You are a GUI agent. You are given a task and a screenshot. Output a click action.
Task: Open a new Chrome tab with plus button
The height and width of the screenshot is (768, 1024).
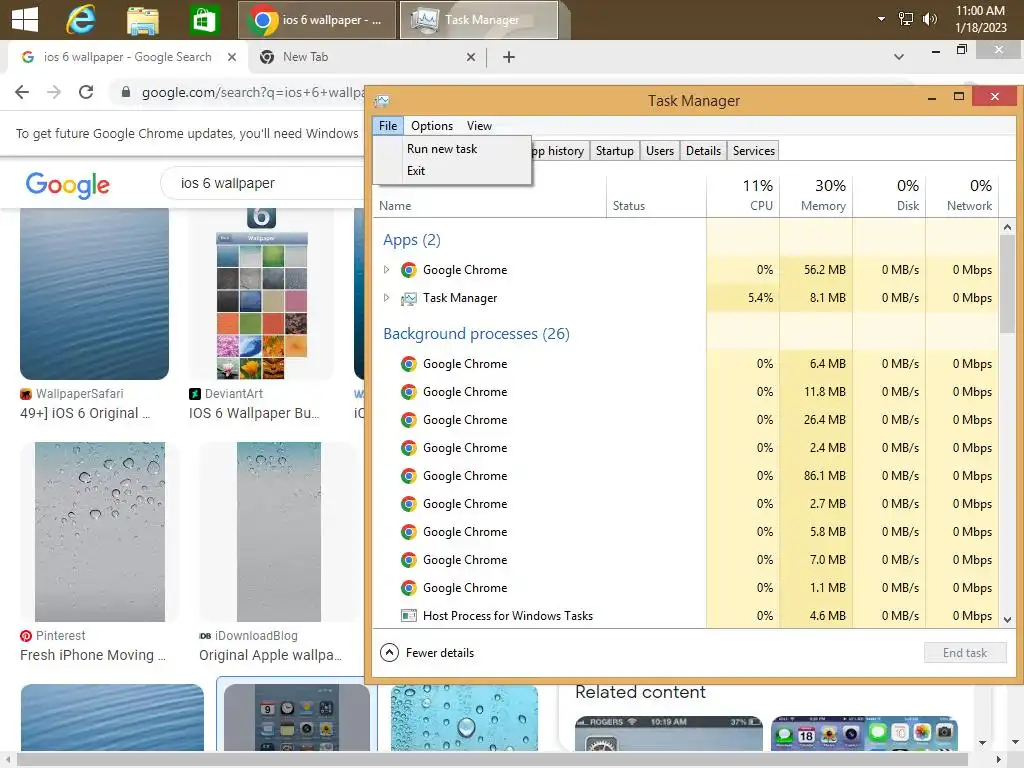(x=509, y=57)
